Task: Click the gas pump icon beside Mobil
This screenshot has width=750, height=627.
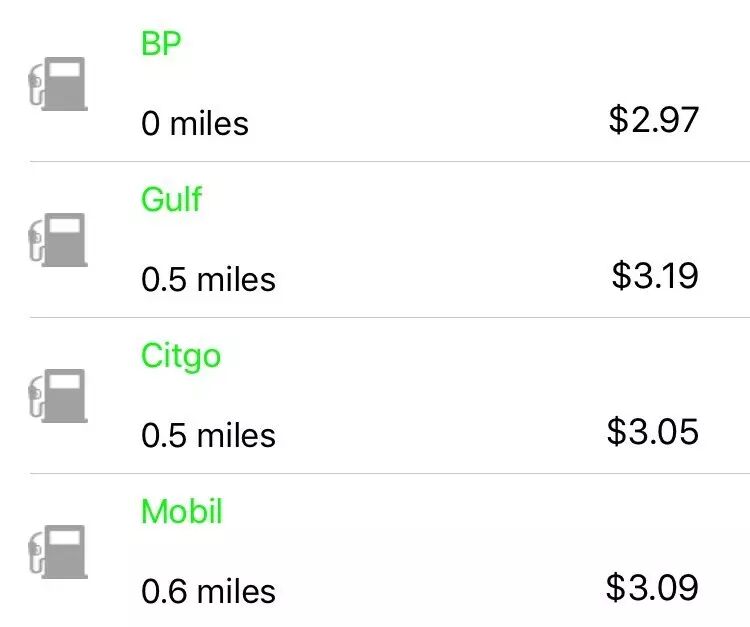Action: coord(57,551)
